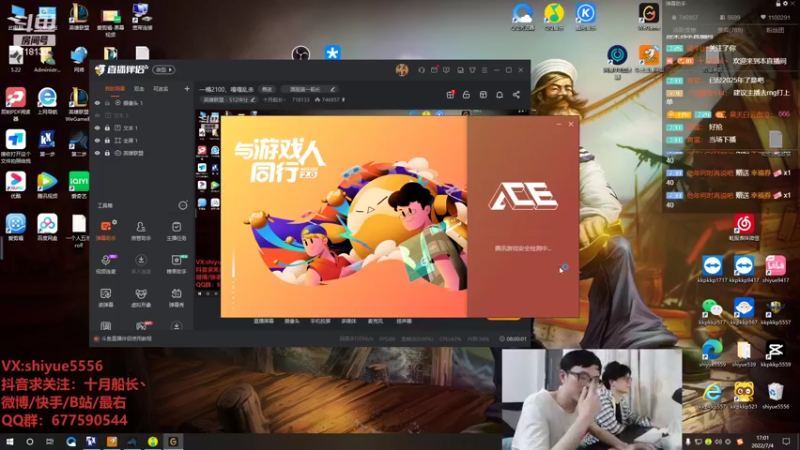Image resolution: width=800 pixels, height=450 pixels.
Task: Open the 读弹幕 tool icon
Action: (x=106, y=297)
